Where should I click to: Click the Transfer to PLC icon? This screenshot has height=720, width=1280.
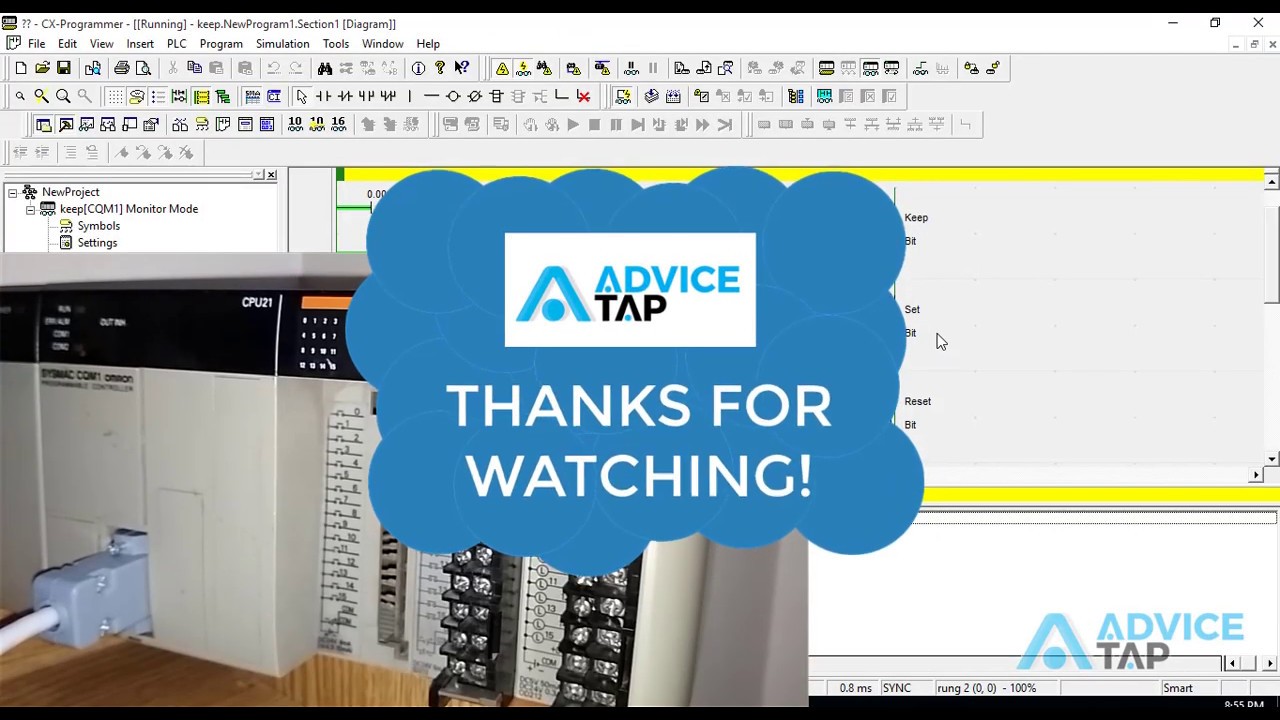pyautogui.click(x=682, y=68)
